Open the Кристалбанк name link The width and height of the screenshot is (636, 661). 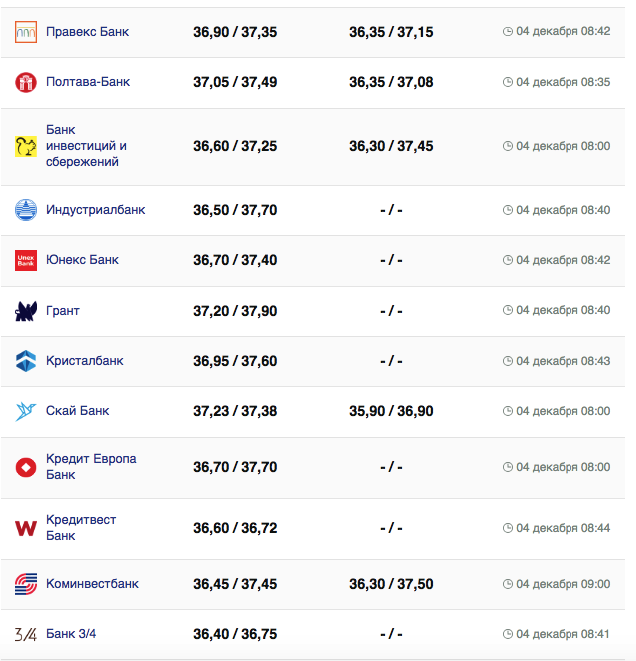[x=85, y=361]
